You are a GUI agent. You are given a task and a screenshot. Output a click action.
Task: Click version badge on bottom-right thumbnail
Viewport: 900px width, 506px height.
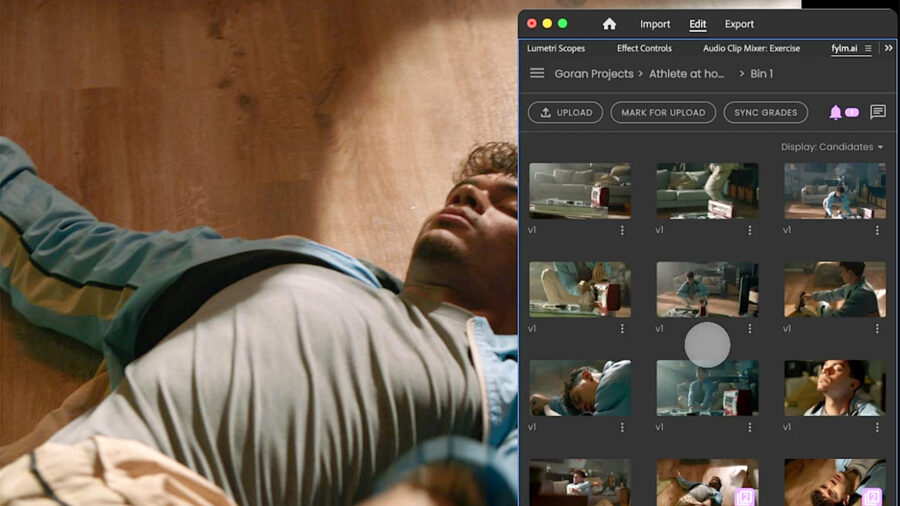[871, 496]
